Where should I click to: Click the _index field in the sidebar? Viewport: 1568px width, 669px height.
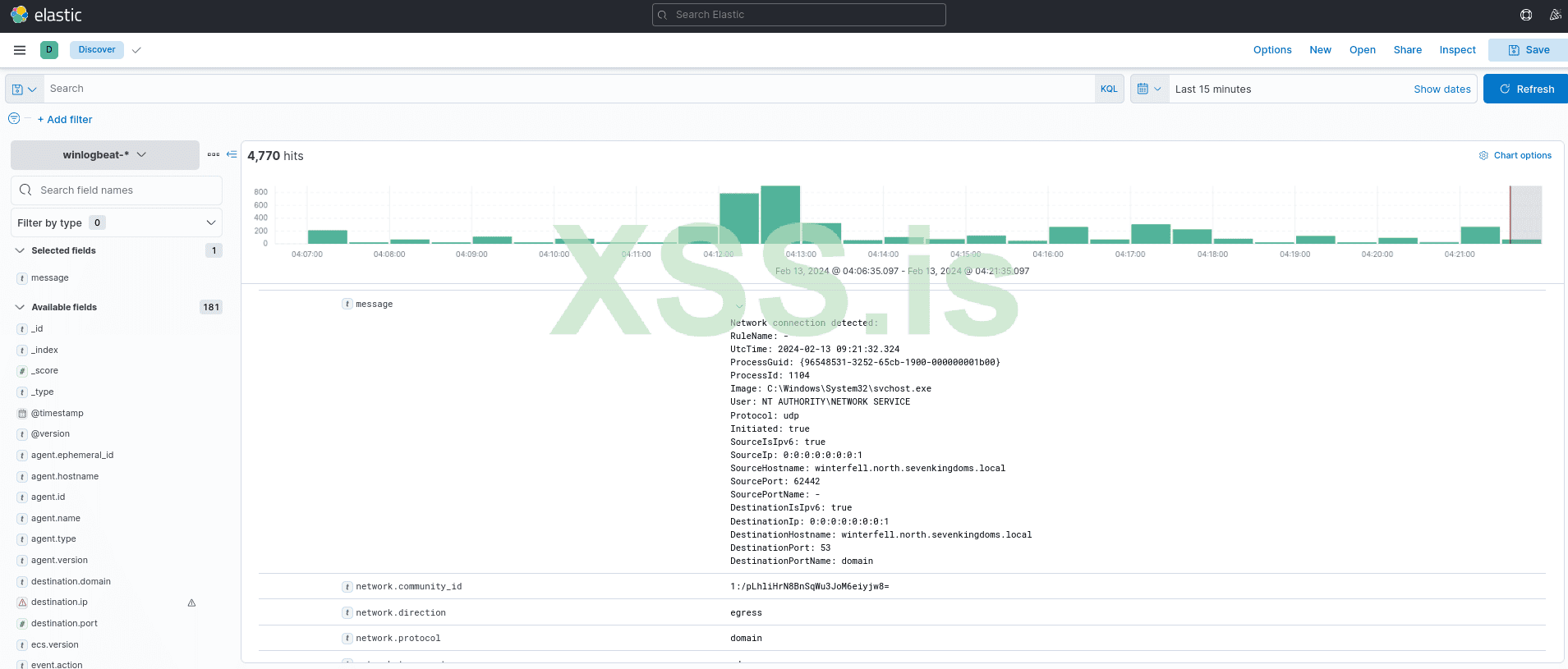coord(44,351)
